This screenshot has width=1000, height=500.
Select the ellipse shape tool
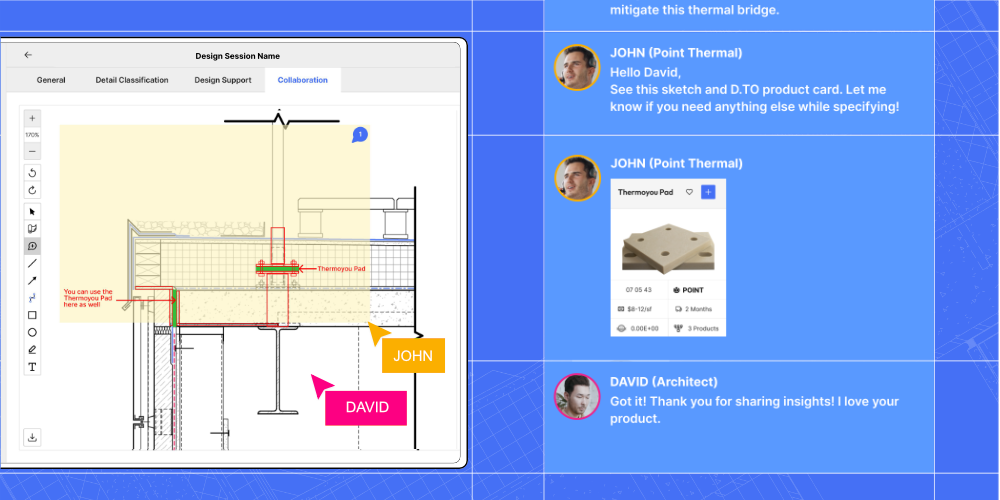32,332
